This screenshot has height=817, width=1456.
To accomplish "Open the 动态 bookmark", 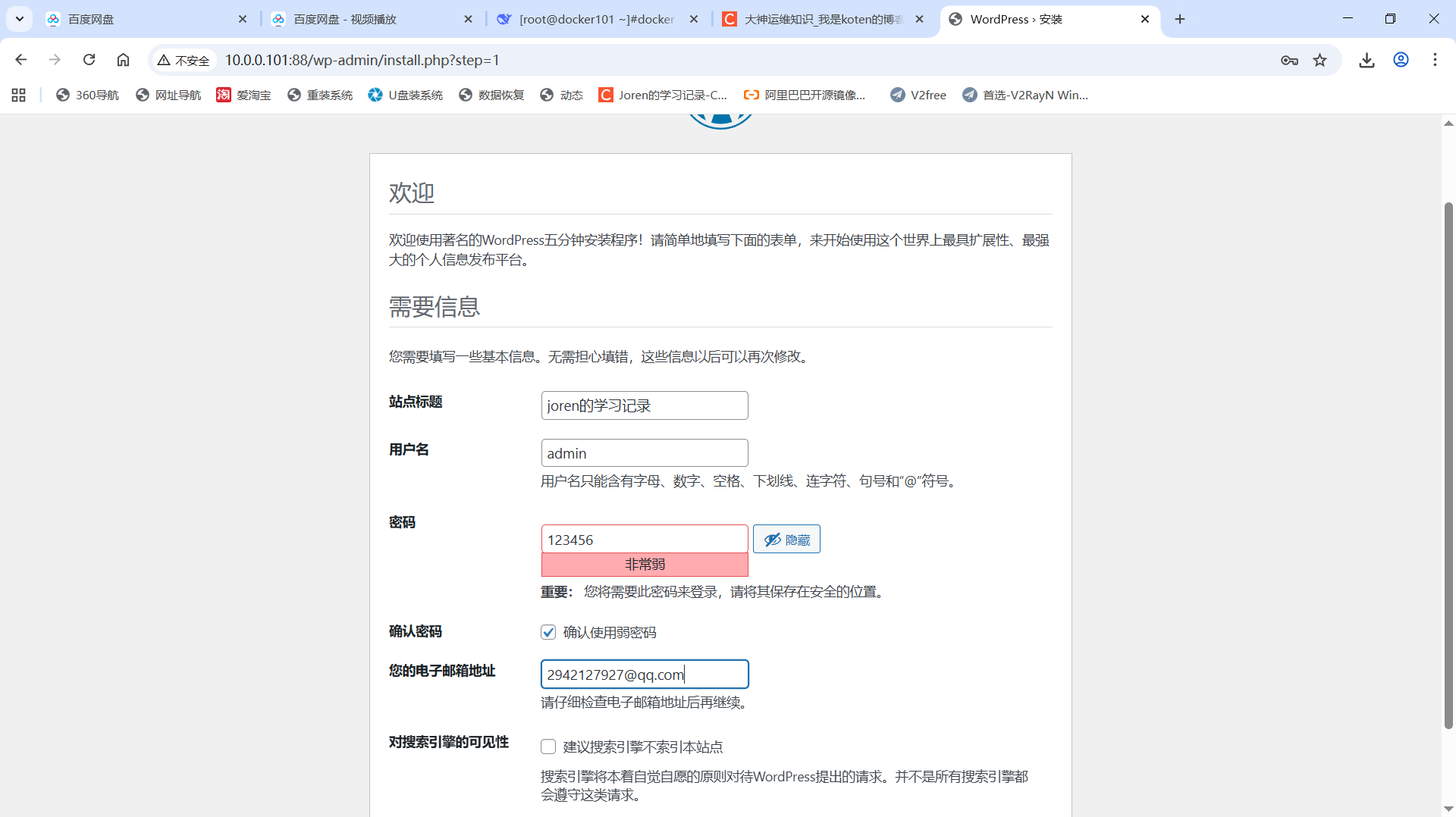I will pos(562,95).
